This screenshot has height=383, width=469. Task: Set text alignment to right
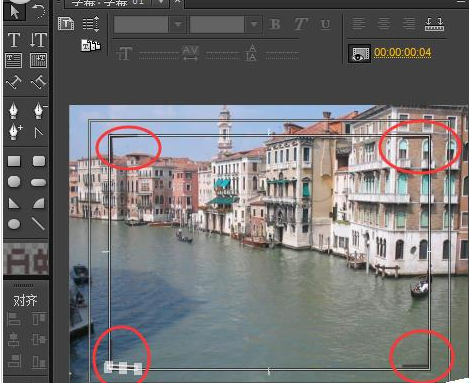409,24
